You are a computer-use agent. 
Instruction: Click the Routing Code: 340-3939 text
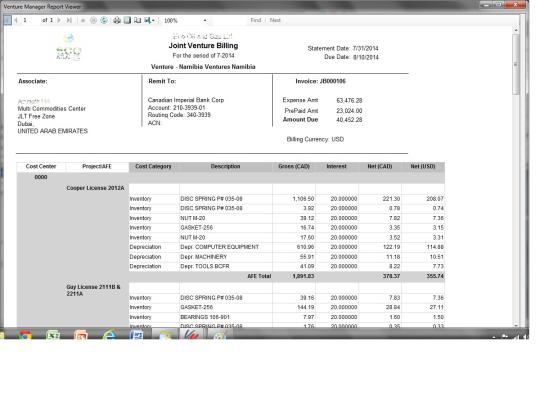[x=179, y=115]
